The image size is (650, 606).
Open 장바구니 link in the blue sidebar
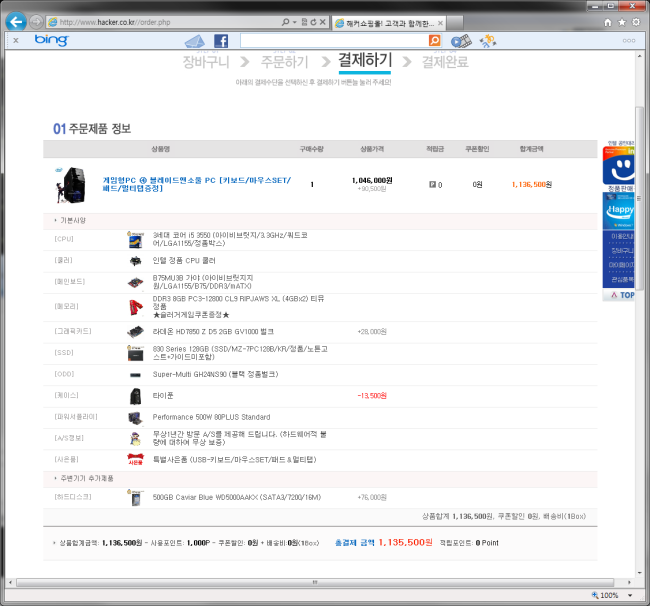[622, 250]
